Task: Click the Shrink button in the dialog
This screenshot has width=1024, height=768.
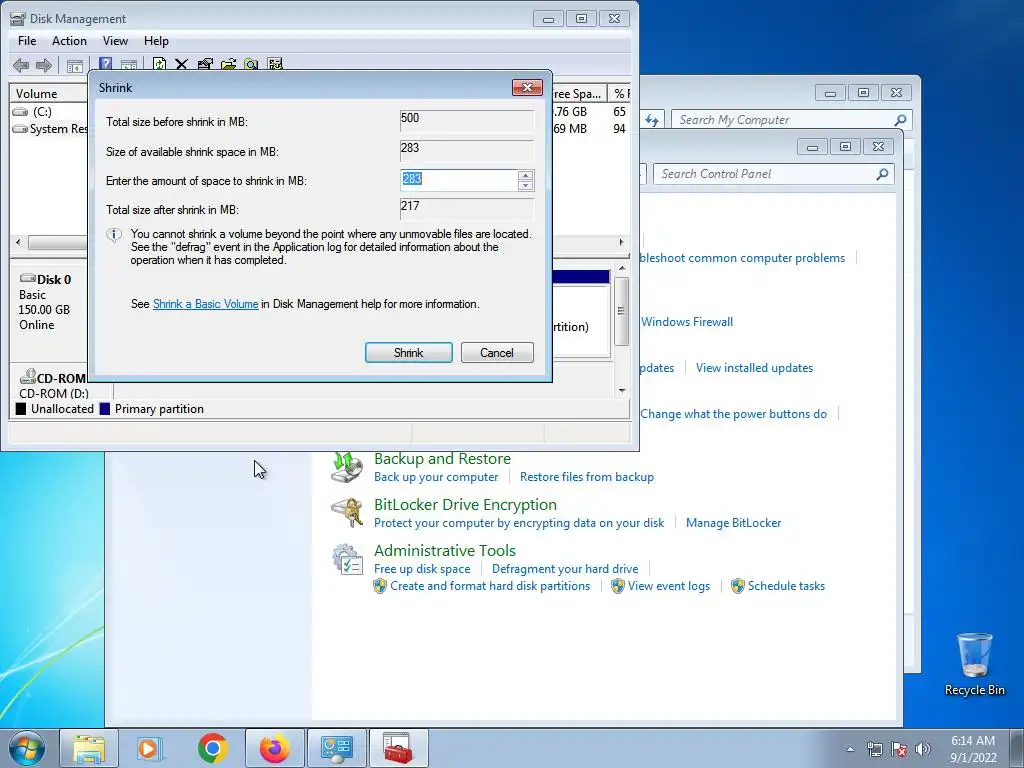Action: 409,353
